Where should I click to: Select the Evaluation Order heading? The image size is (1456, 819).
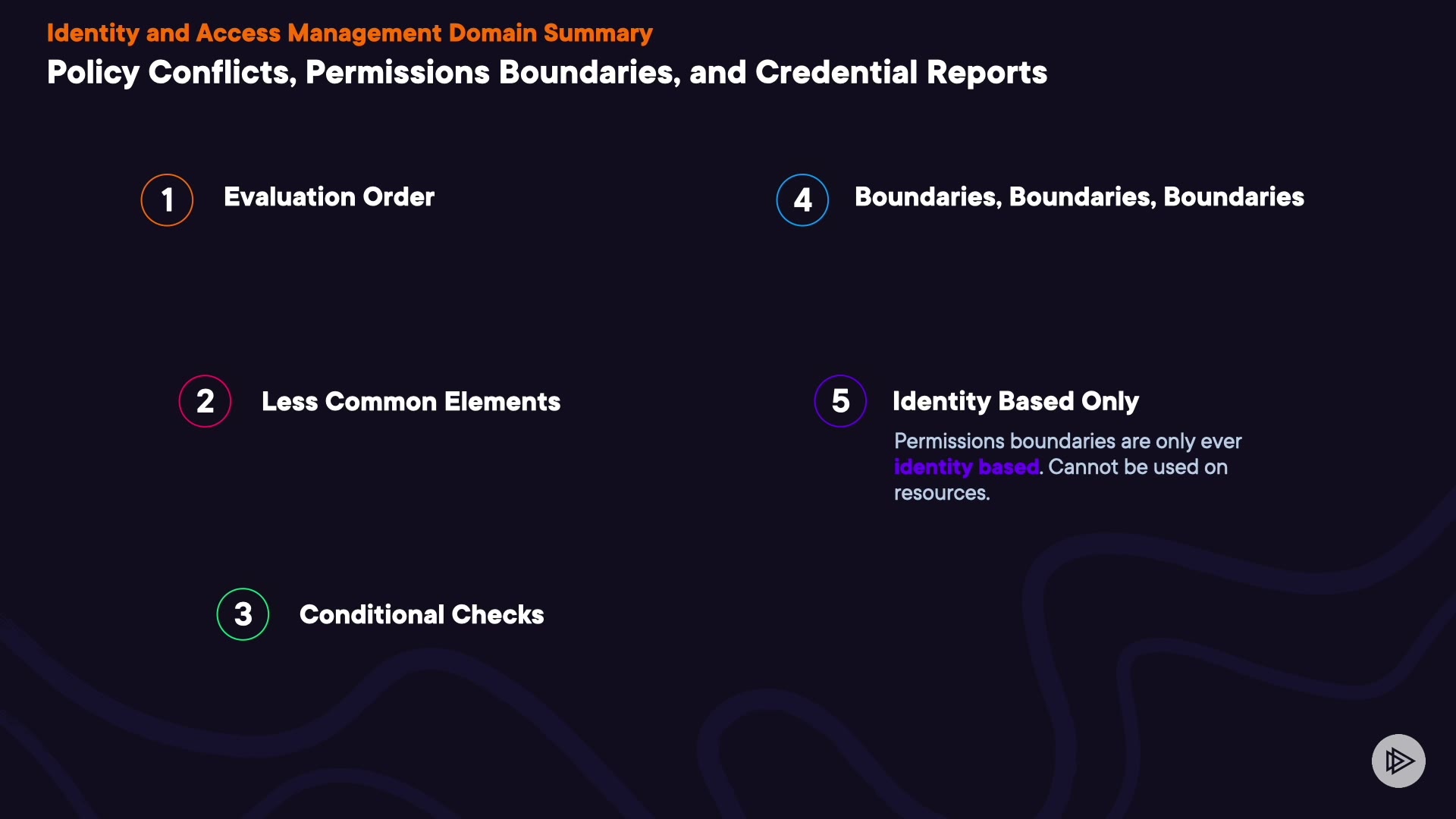(329, 197)
